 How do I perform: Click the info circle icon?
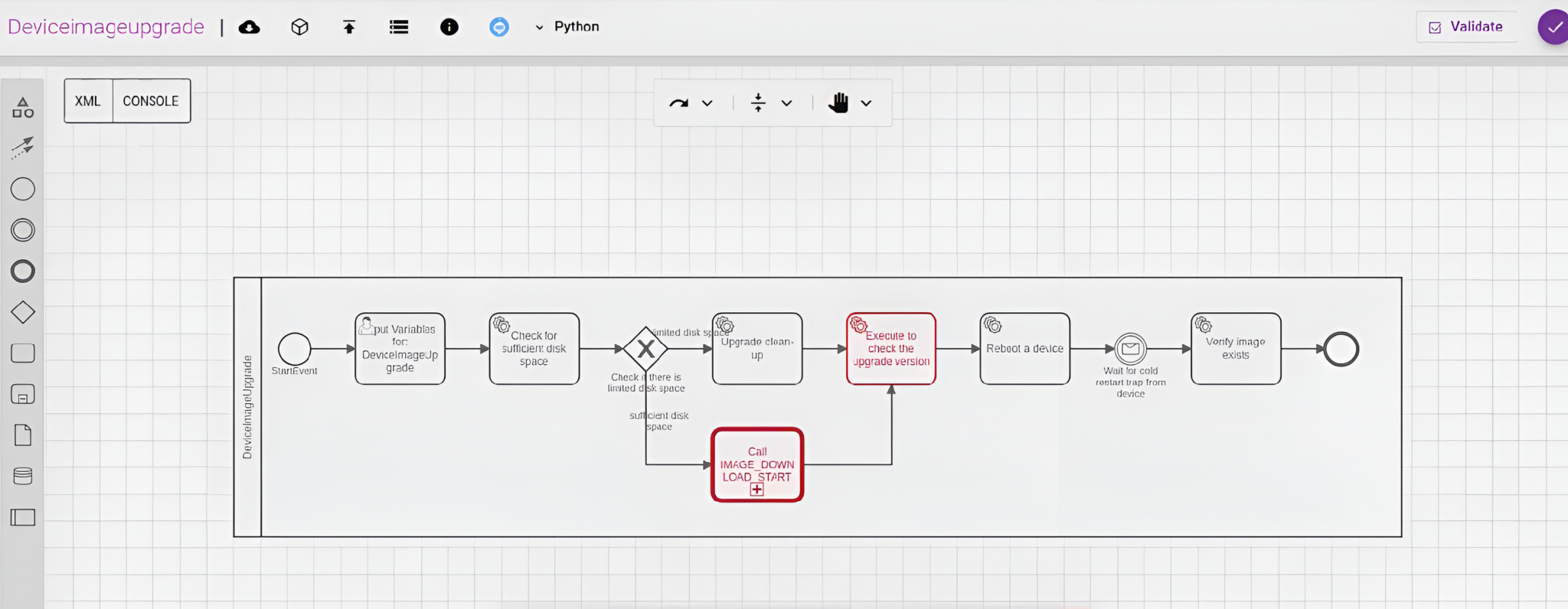(449, 28)
